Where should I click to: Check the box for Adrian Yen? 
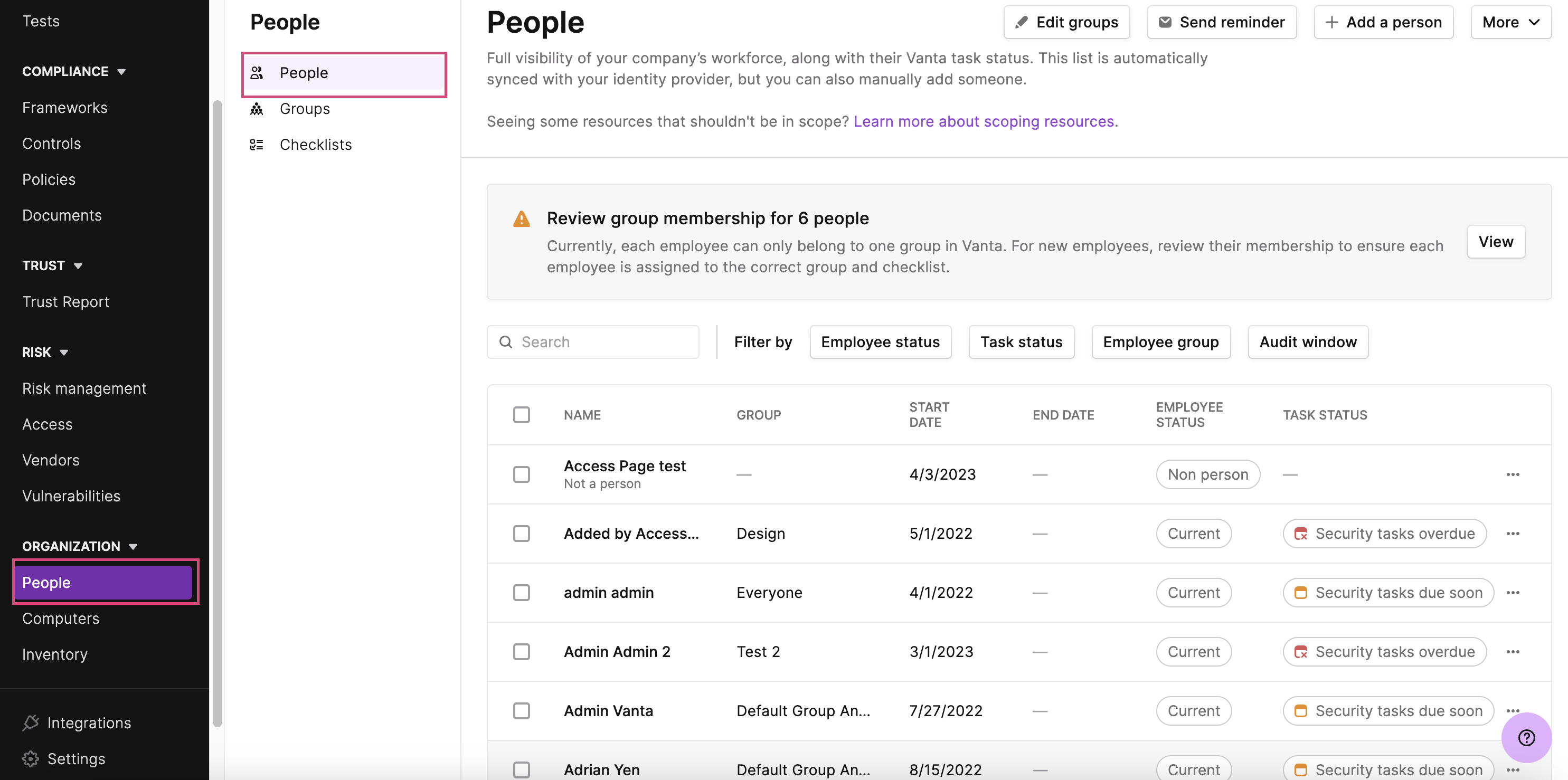[522, 769]
